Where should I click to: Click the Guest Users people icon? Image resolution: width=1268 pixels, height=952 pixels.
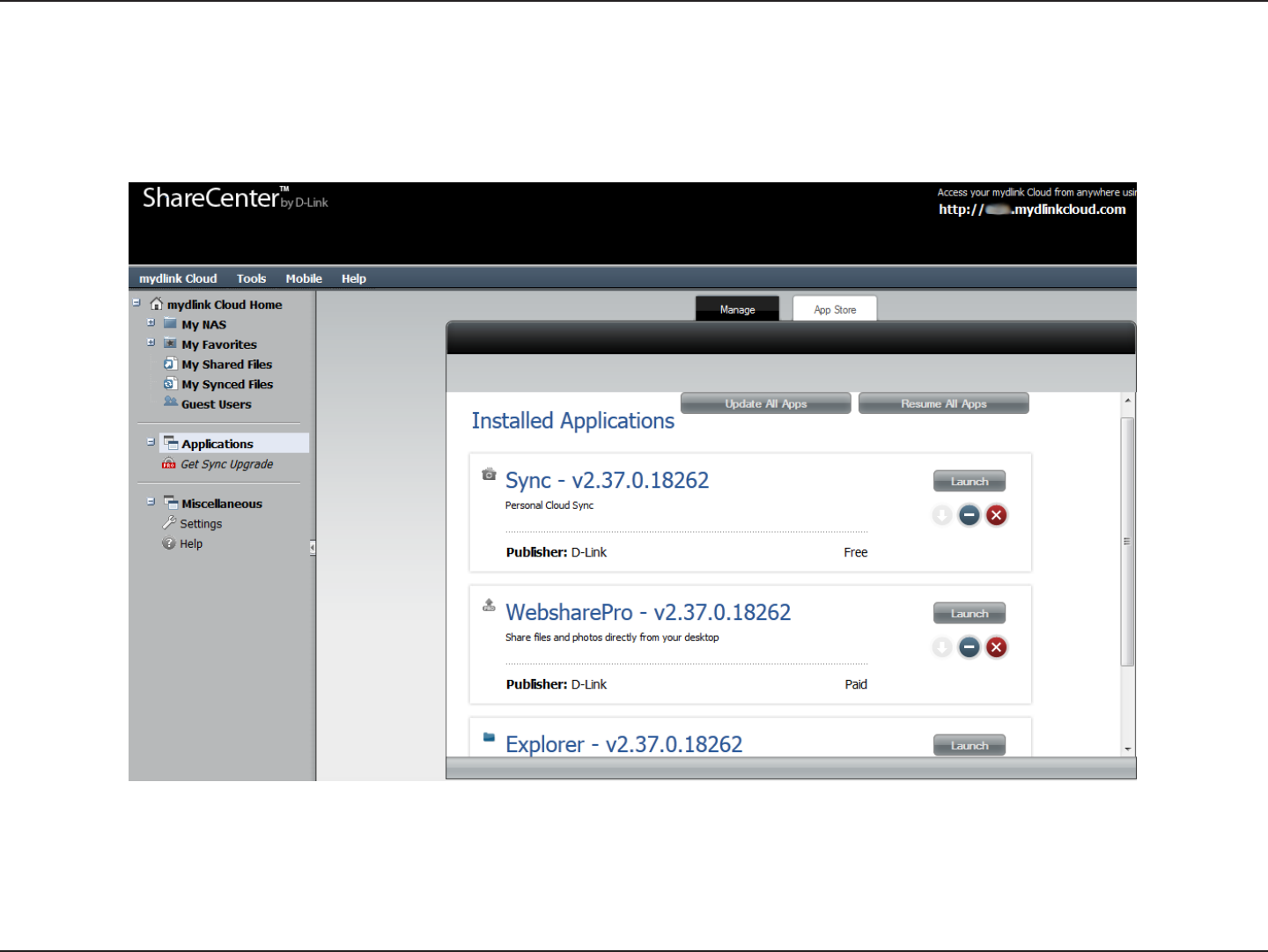171,402
